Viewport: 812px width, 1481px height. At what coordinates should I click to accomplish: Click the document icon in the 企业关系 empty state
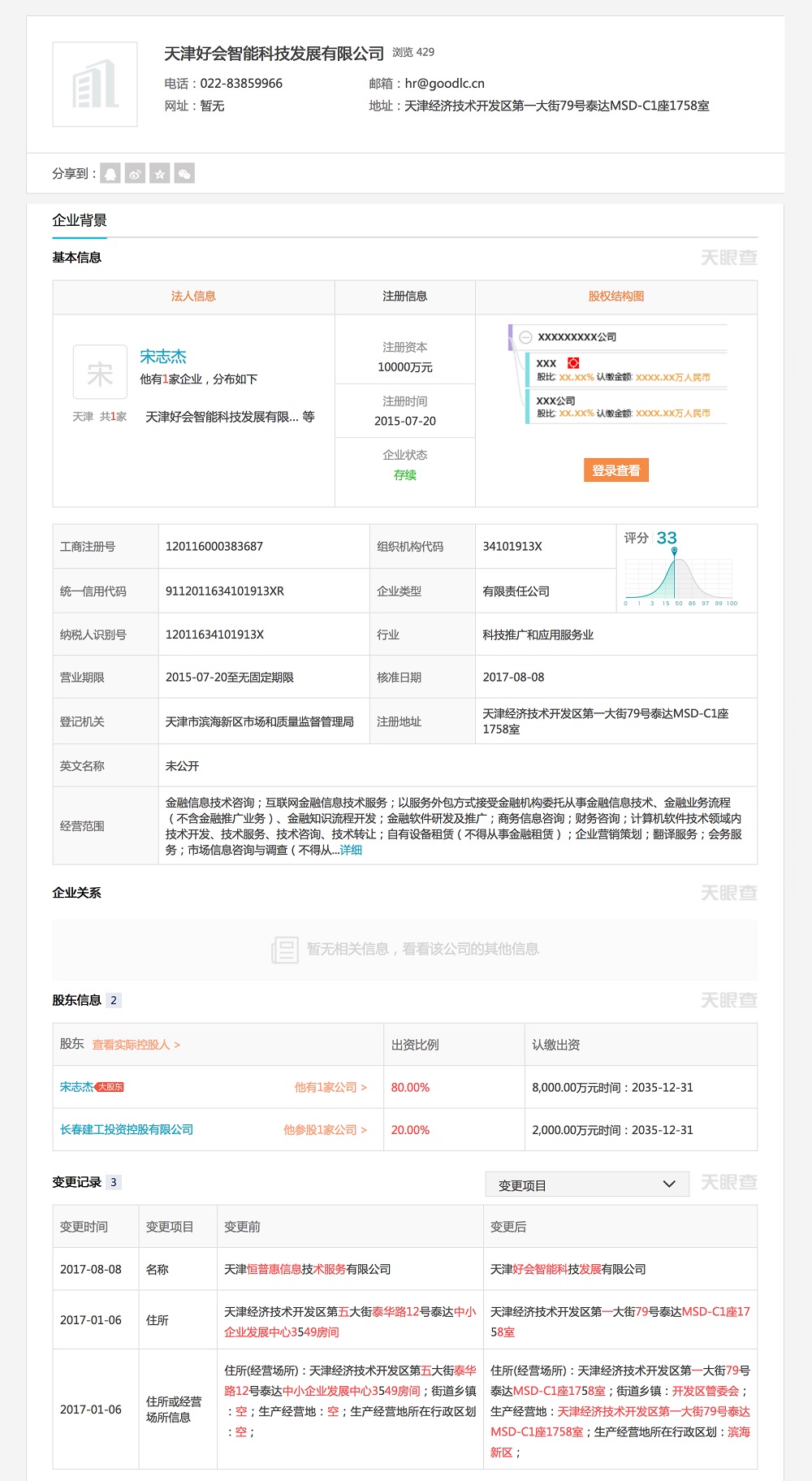tap(285, 950)
